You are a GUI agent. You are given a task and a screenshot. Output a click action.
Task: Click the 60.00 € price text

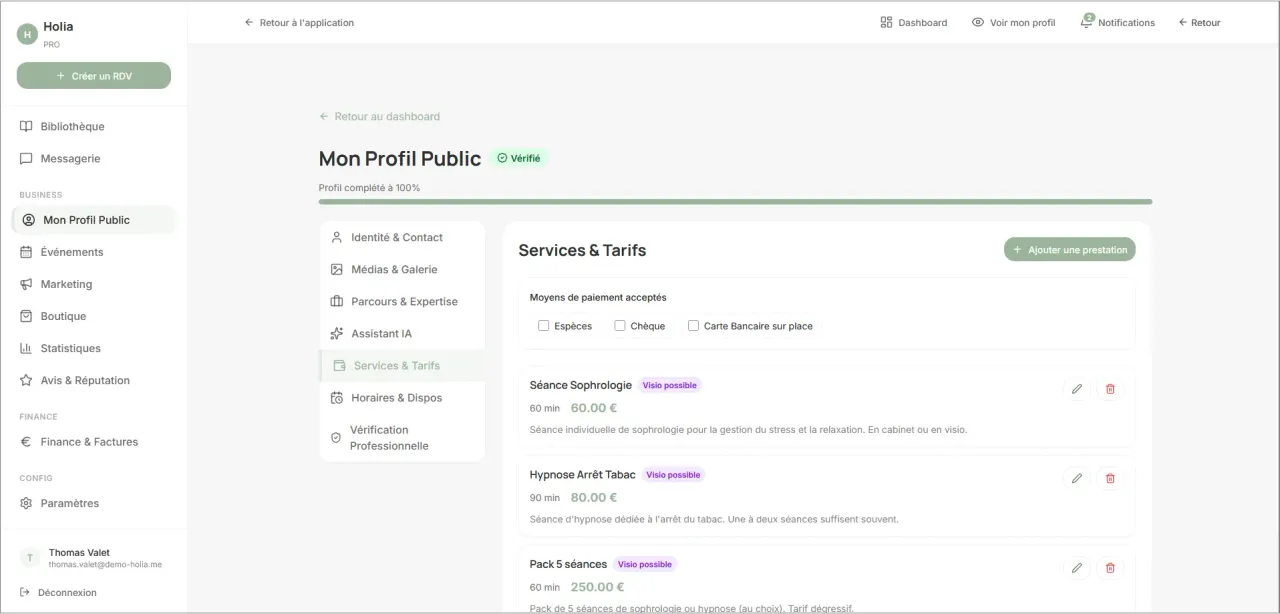[594, 408]
